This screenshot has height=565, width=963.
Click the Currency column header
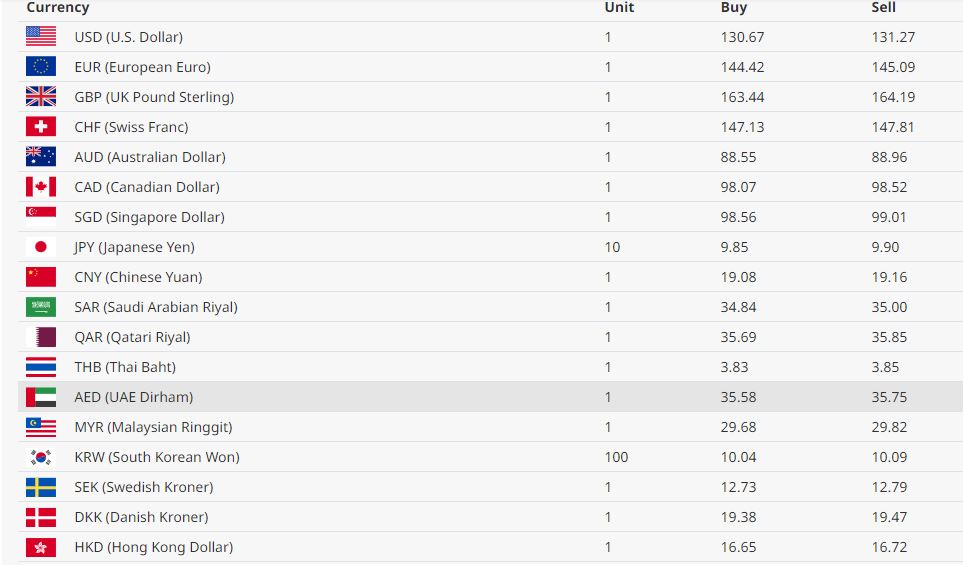pyautogui.click(x=57, y=8)
